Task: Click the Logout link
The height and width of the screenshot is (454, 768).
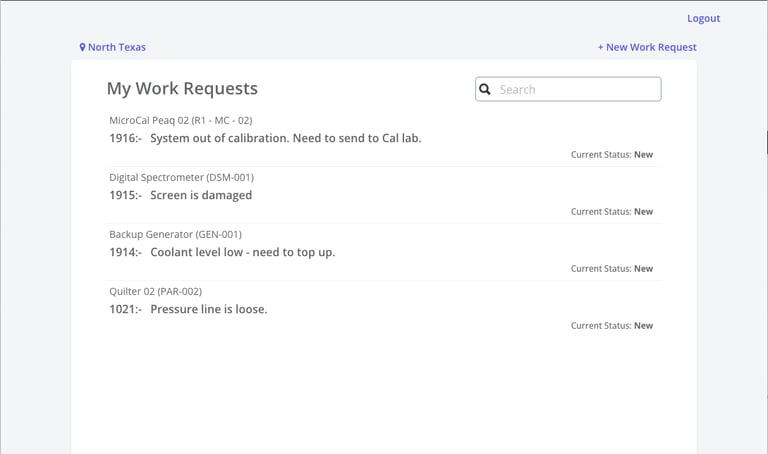Action: [x=703, y=19]
